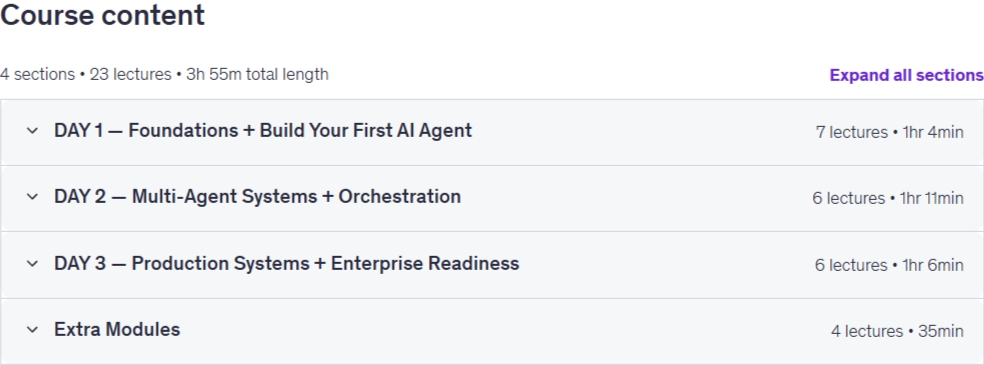Select DAY 3 — Production Systems + Enterprise Readiness
The image size is (984, 365).
click(x=287, y=263)
